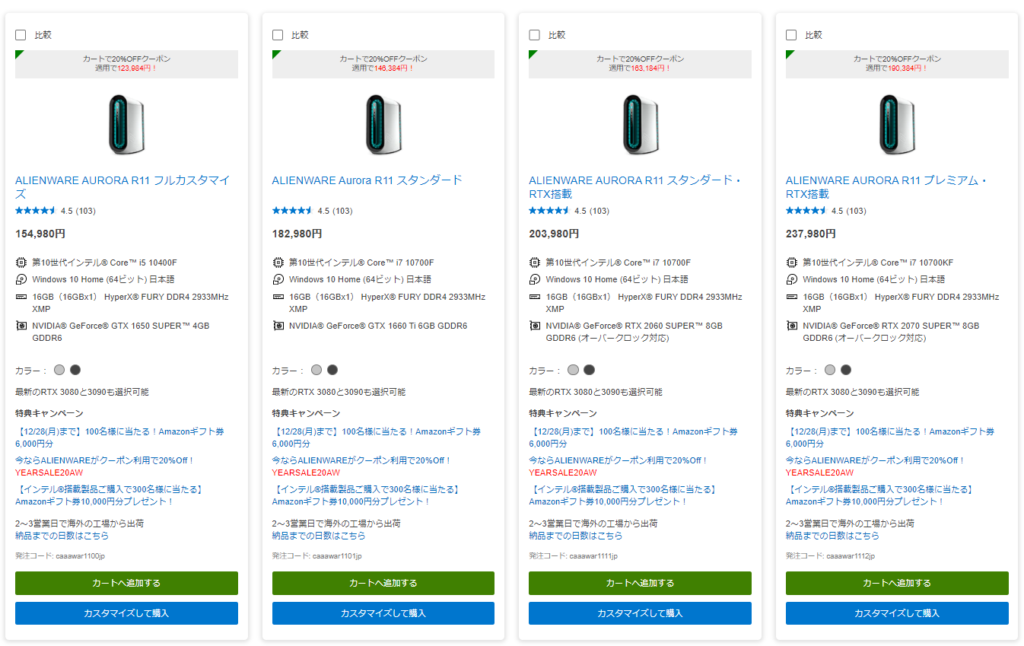
Task: Click カスタマイズして購入 for 203,980円 model
Action: pyautogui.click(x=640, y=613)
